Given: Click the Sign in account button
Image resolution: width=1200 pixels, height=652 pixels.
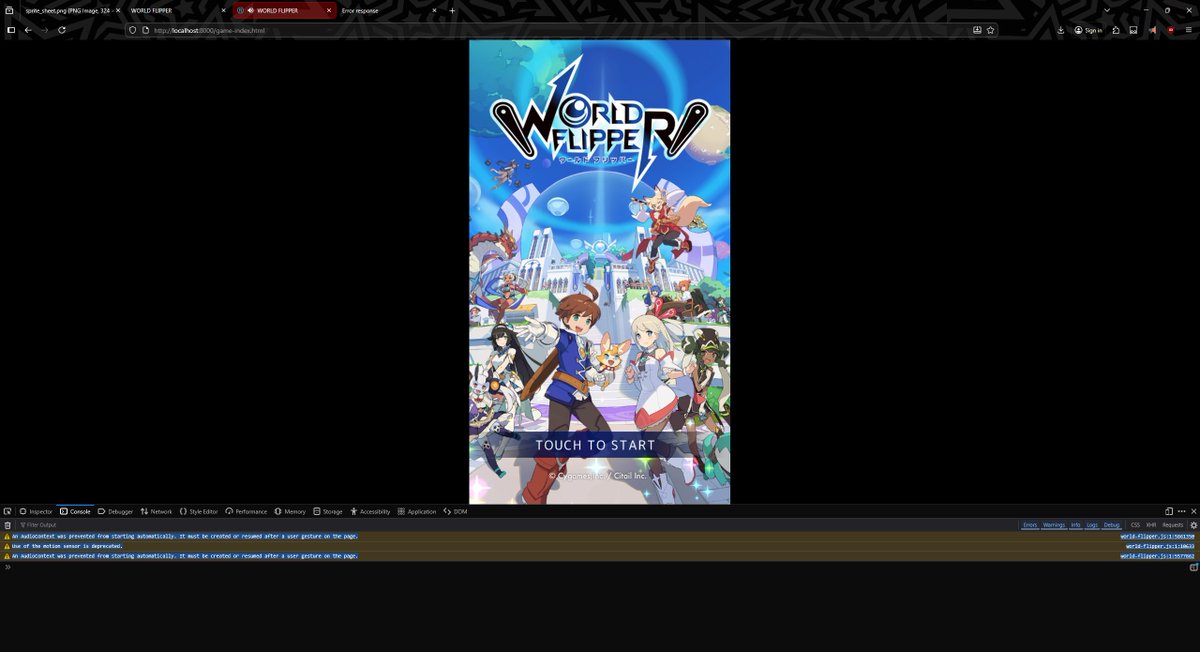Looking at the screenshot, I should pyautogui.click(x=1089, y=30).
